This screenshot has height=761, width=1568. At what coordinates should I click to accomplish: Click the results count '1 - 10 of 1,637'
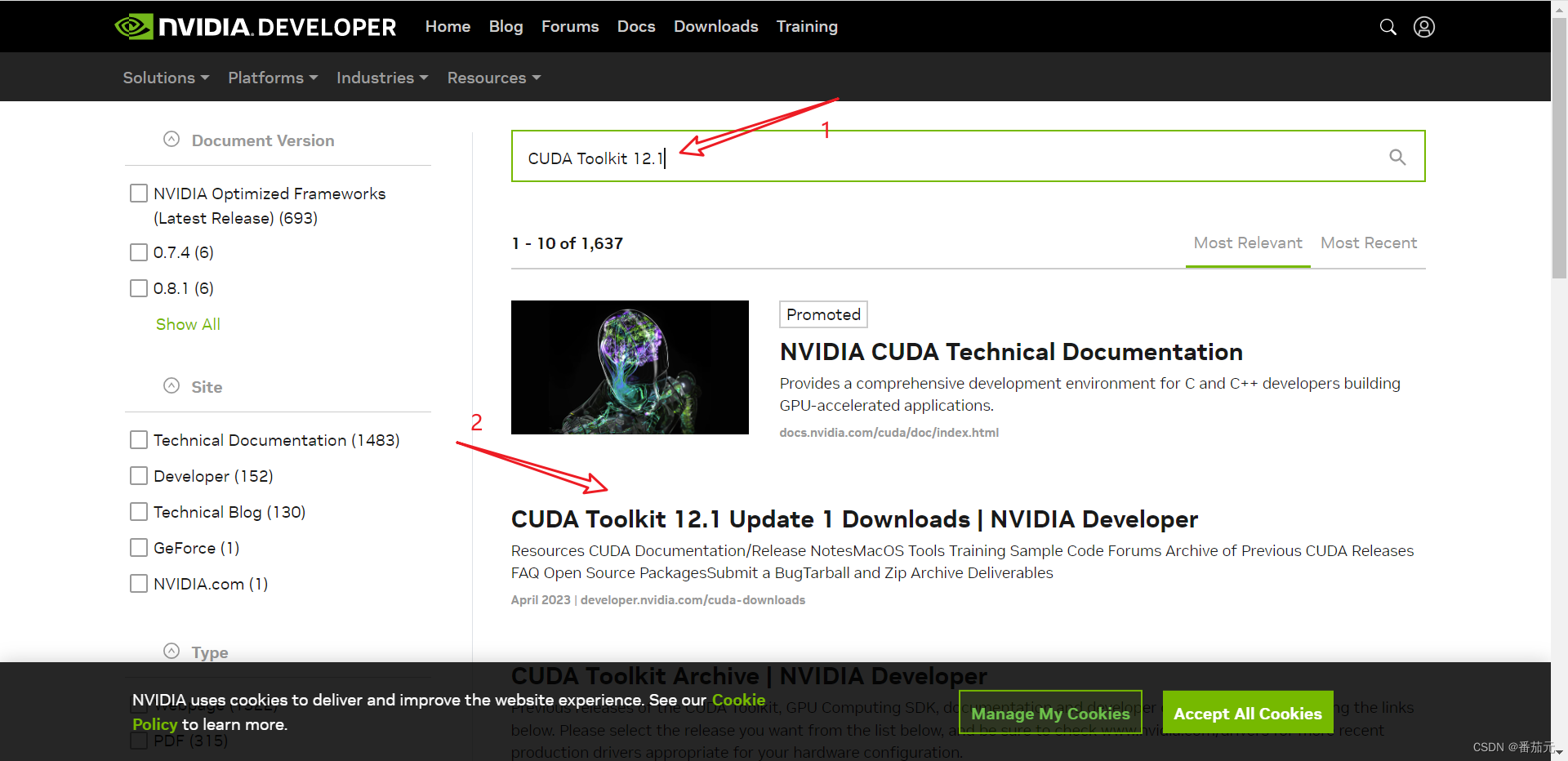tap(567, 243)
